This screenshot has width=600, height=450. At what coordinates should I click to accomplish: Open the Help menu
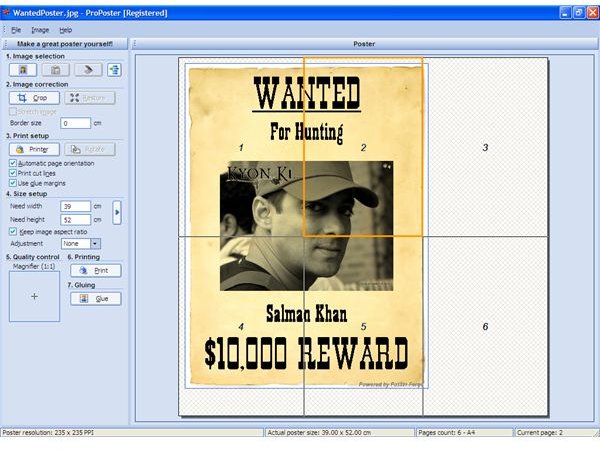coord(65,30)
